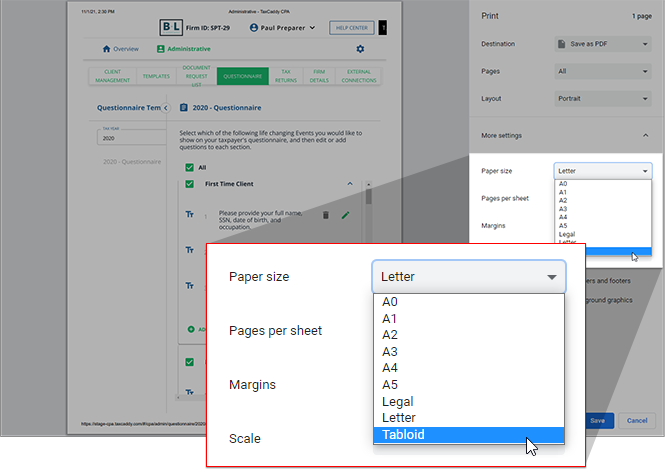Collapse the Questionnaire Templates side panel

tap(165, 108)
